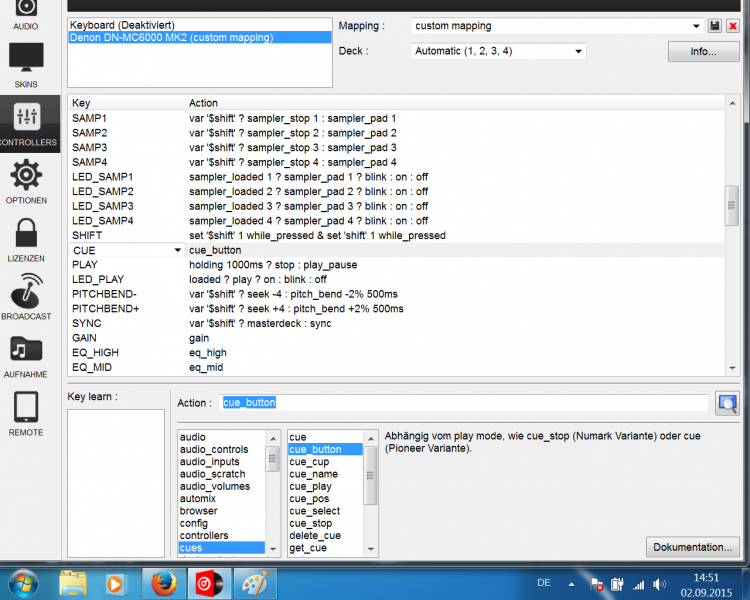Open the Broadcast section
This screenshot has height=600, width=750.
(x=26, y=296)
